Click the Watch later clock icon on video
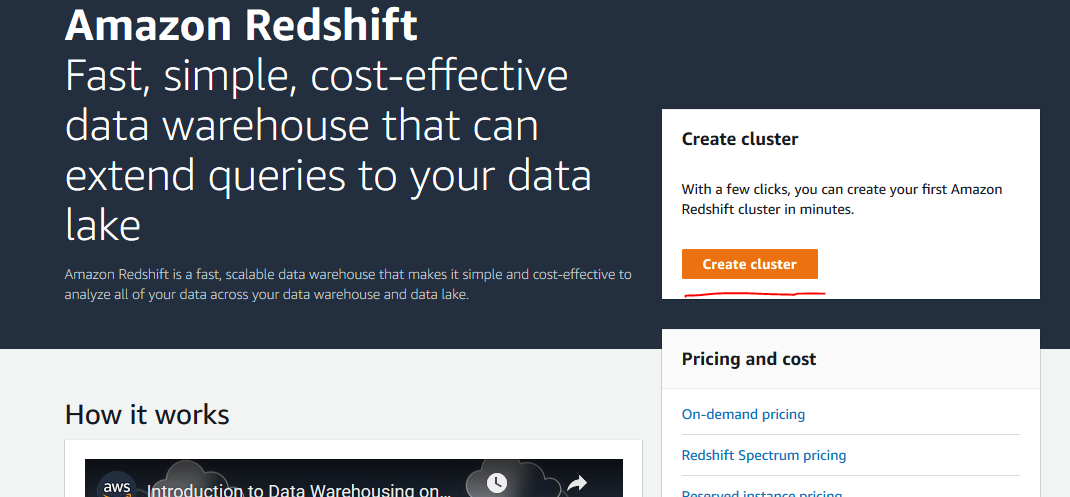 click(x=496, y=483)
